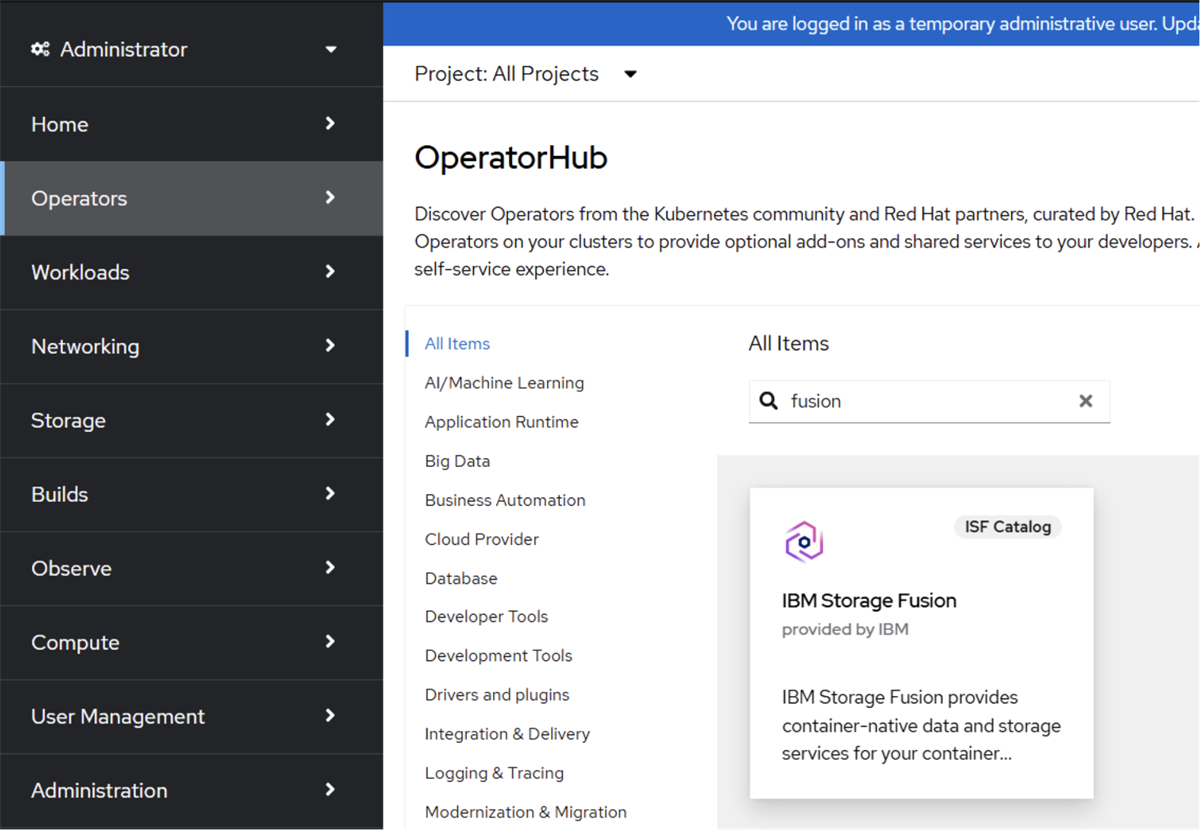Click the temporary administrative user banner

tap(791, 23)
